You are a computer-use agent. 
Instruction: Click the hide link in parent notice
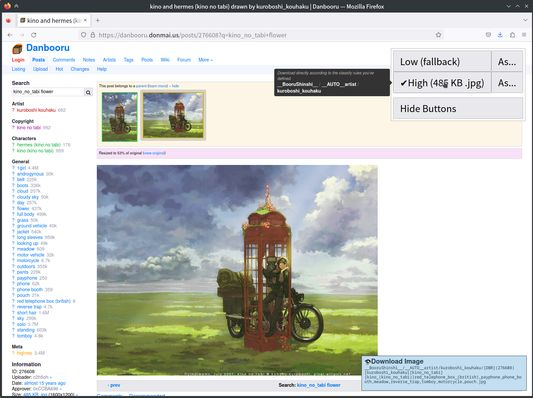pyautogui.click(x=175, y=86)
